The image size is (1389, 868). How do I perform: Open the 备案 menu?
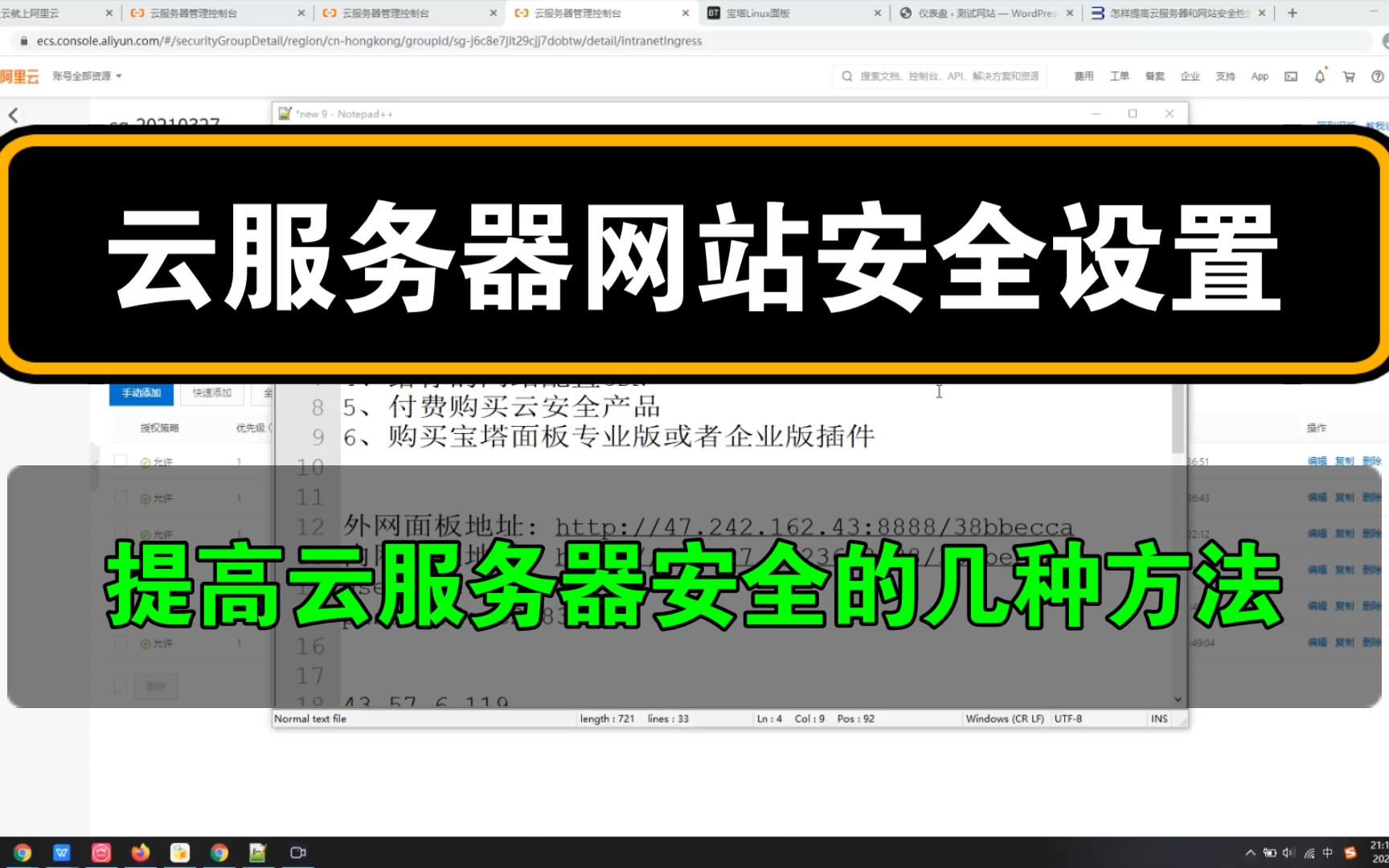click(1154, 76)
